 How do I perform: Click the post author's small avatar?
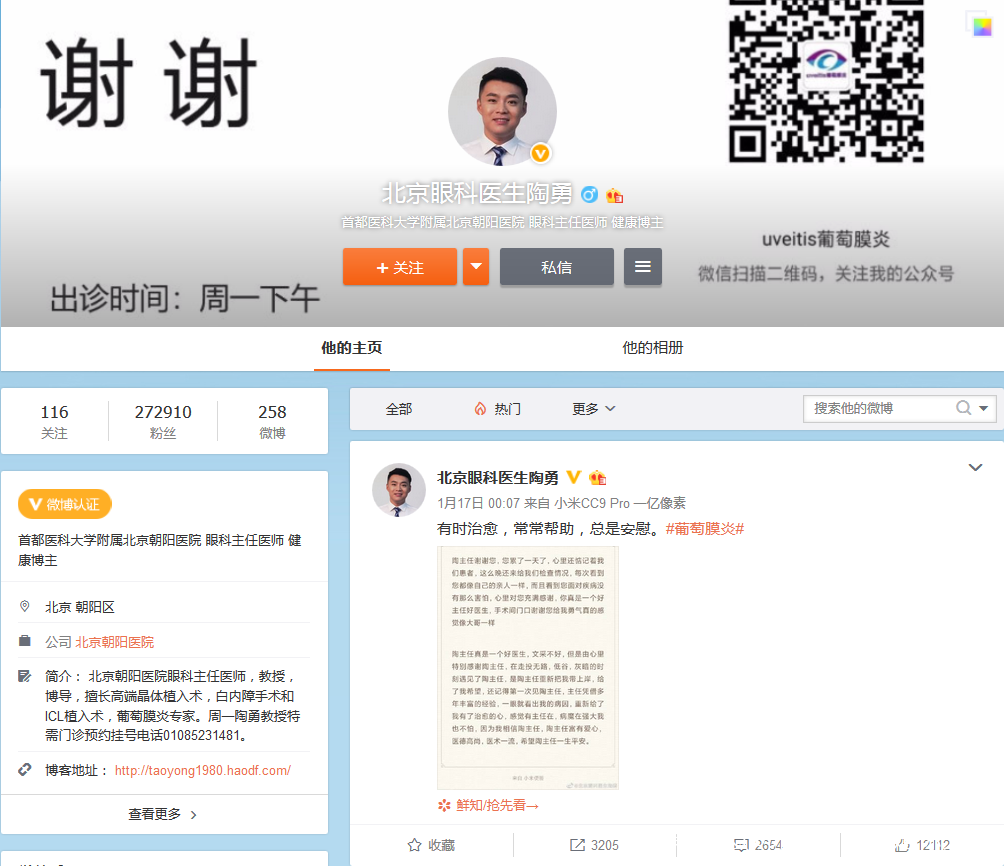[399, 490]
